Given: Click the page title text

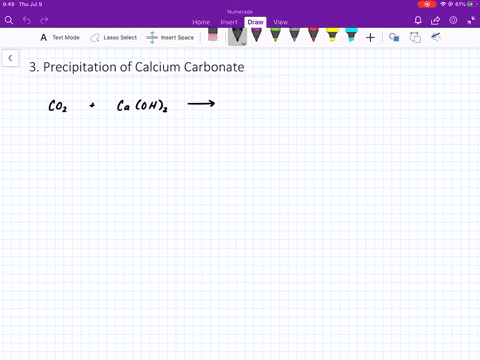Looking at the screenshot, I should (x=137, y=67).
